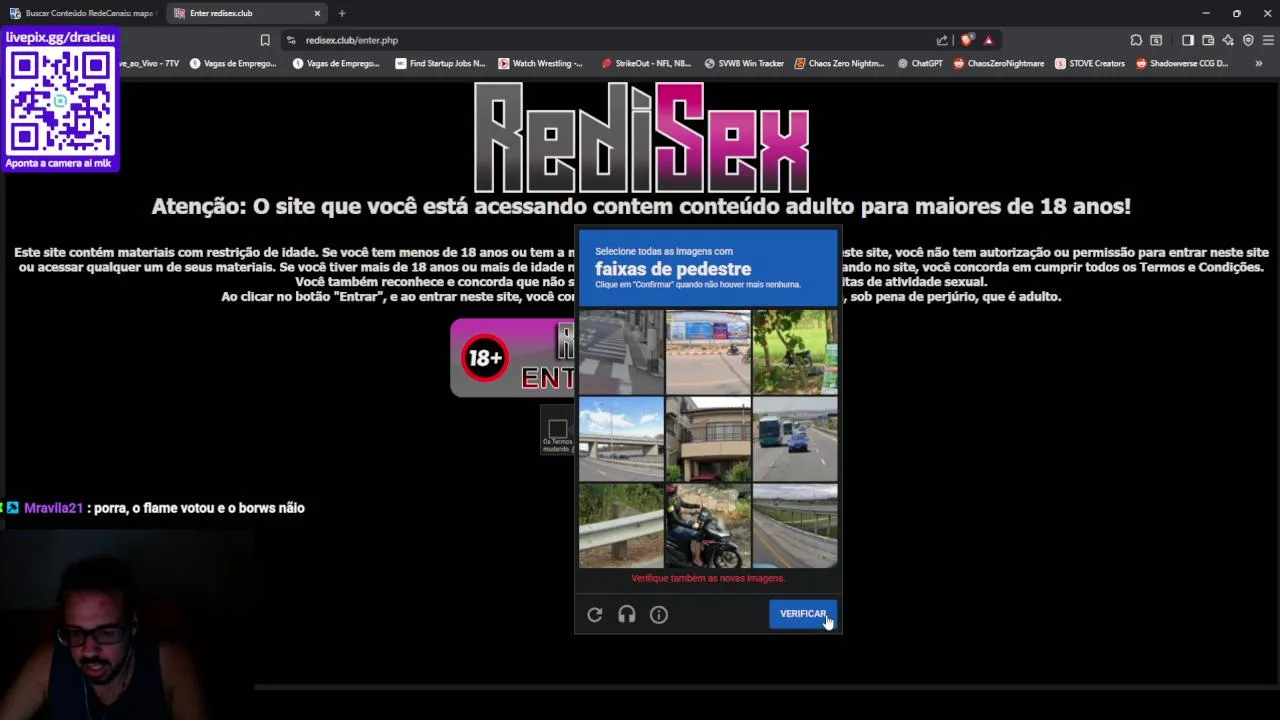Open Chaos Zero Nightm... bookmark
Screen dimensions: 1280x720
point(840,63)
